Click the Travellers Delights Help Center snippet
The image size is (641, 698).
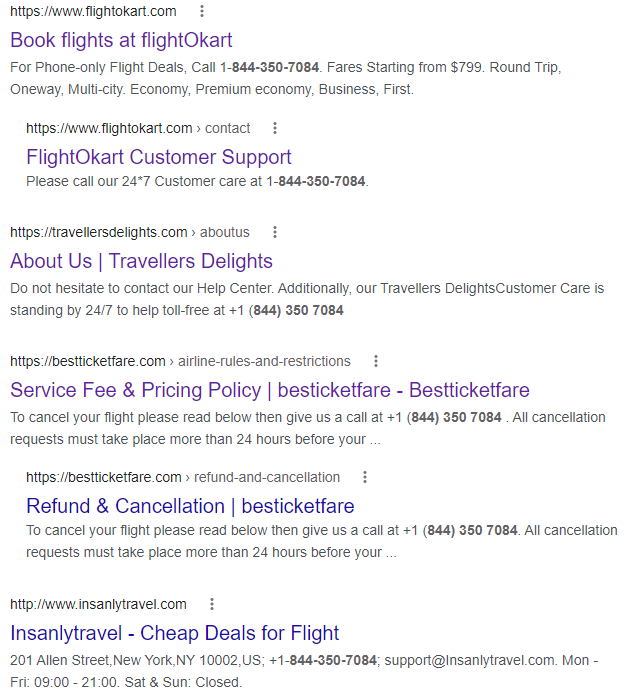pos(307,299)
